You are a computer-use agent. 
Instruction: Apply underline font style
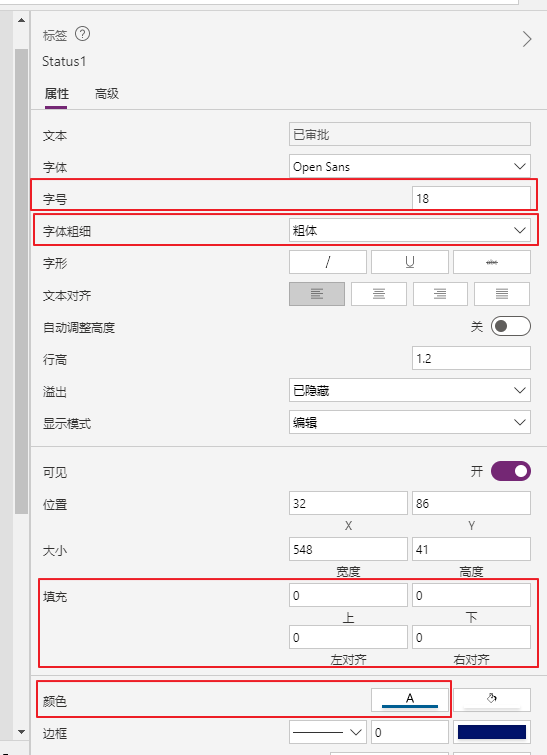pos(410,262)
